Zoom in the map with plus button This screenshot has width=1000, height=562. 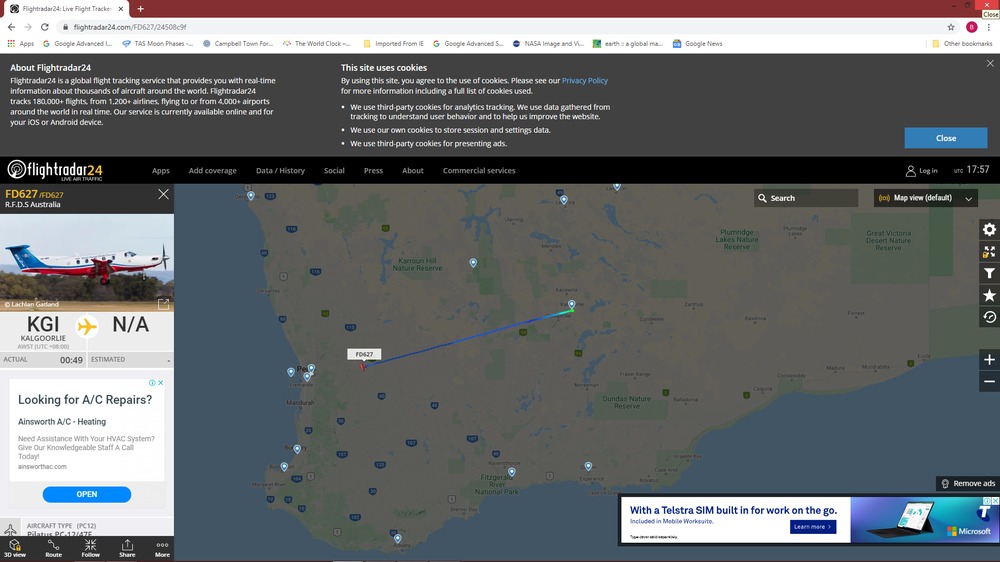(x=989, y=360)
